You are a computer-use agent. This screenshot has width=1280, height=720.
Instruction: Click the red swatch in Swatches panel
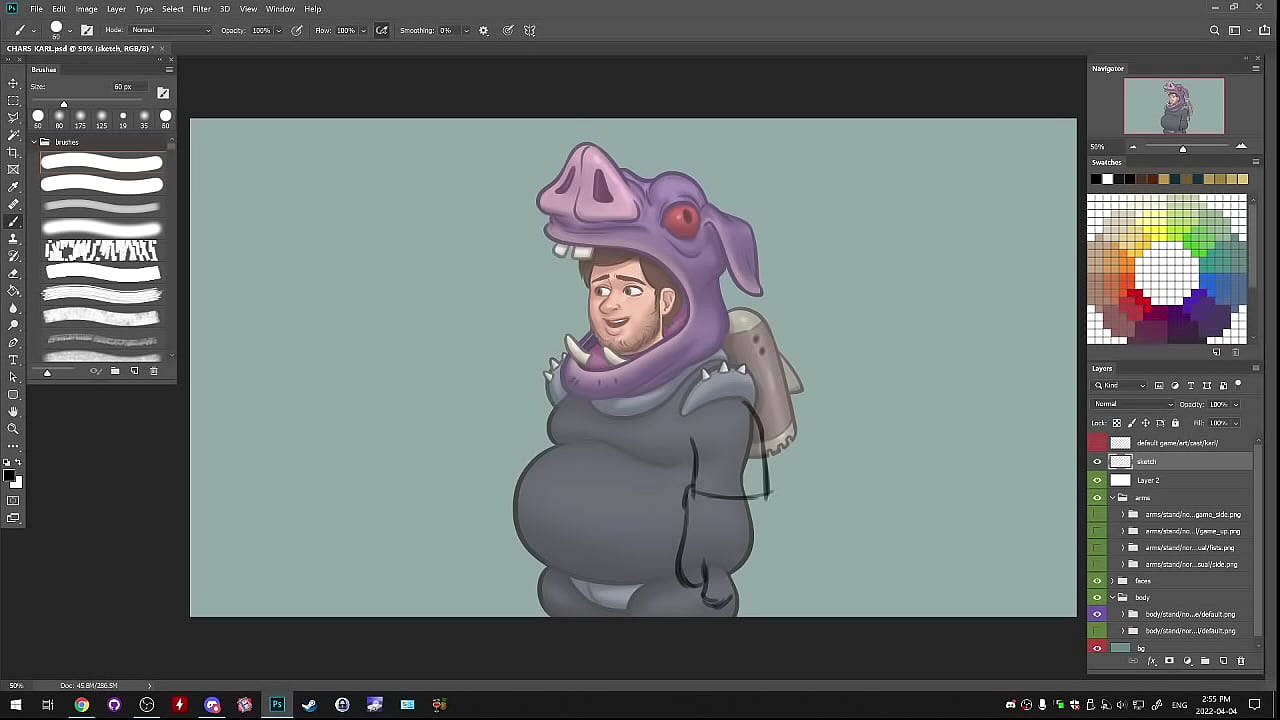(1135, 295)
